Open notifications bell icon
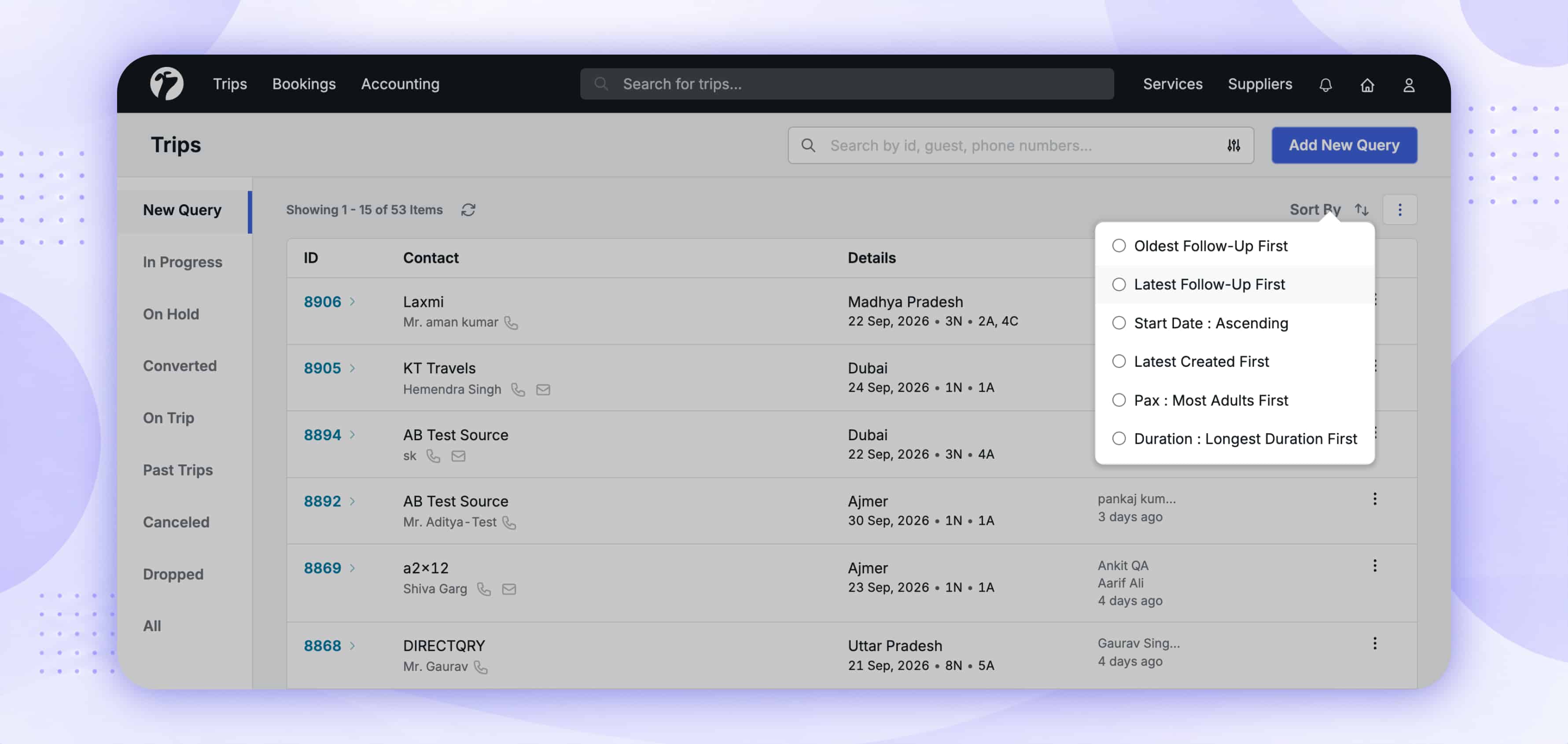Viewport: 1568px width, 744px height. pos(1325,85)
